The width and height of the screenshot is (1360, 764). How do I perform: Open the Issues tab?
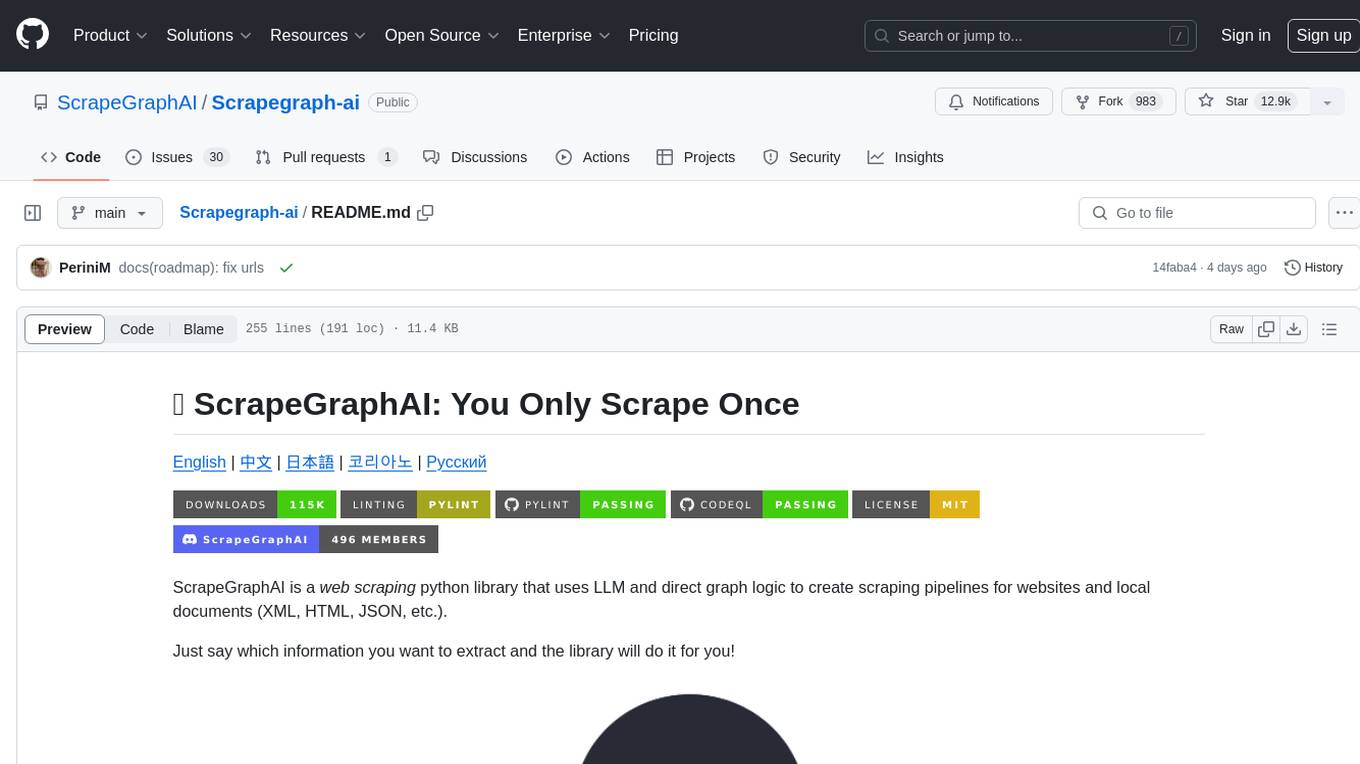point(177,157)
